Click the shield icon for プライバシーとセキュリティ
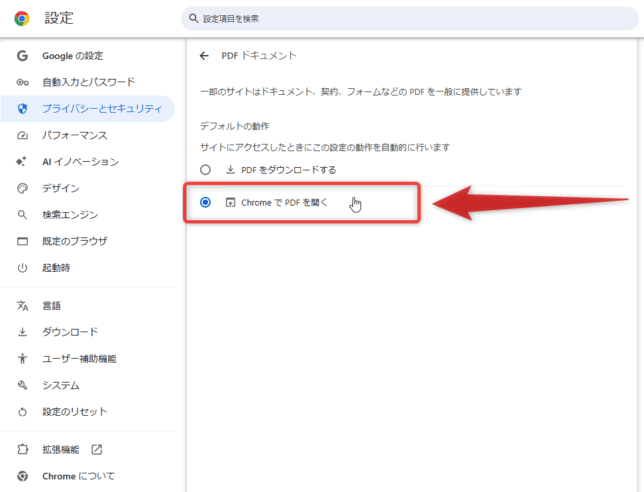 [22, 108]
